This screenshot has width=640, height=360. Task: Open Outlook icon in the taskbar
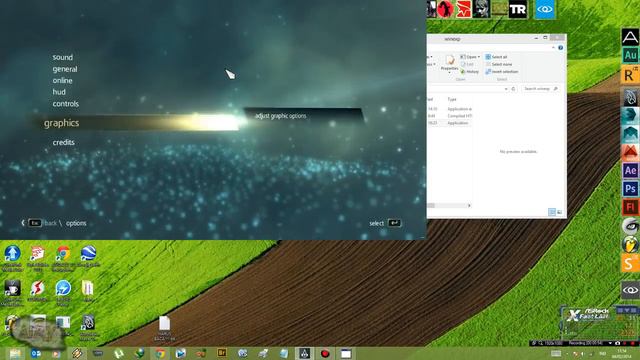click(x=36, y=353)
